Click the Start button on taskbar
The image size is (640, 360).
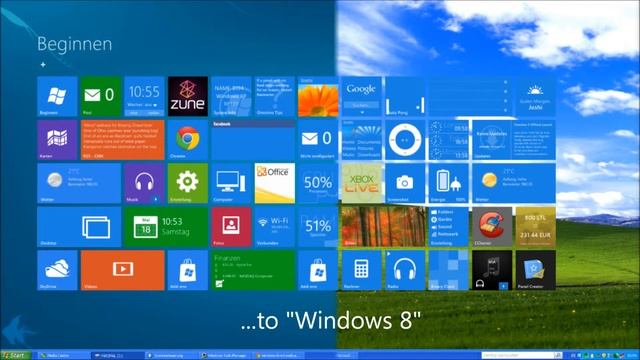point(16,356)
